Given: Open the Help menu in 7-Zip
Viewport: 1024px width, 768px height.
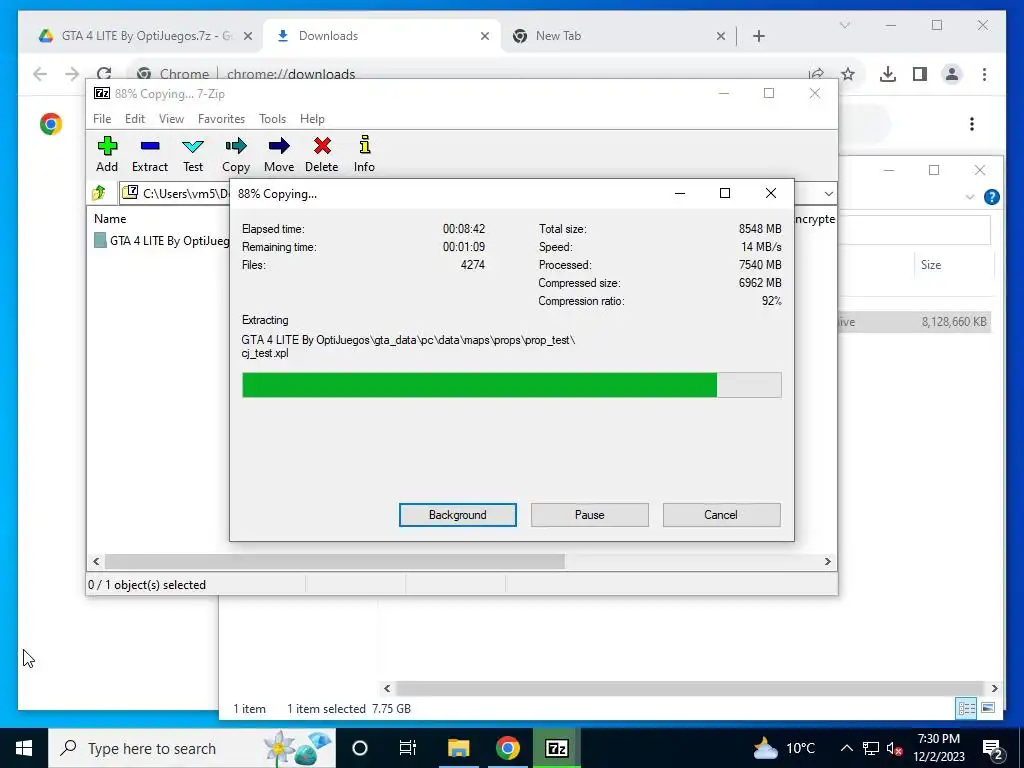Looking at the screenshot, I should 312,119.
